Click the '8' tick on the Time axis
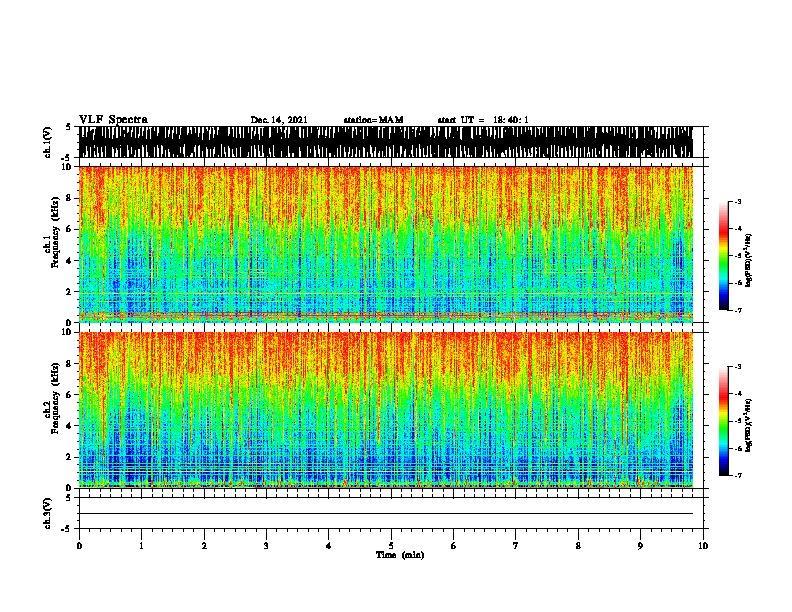 578,546
